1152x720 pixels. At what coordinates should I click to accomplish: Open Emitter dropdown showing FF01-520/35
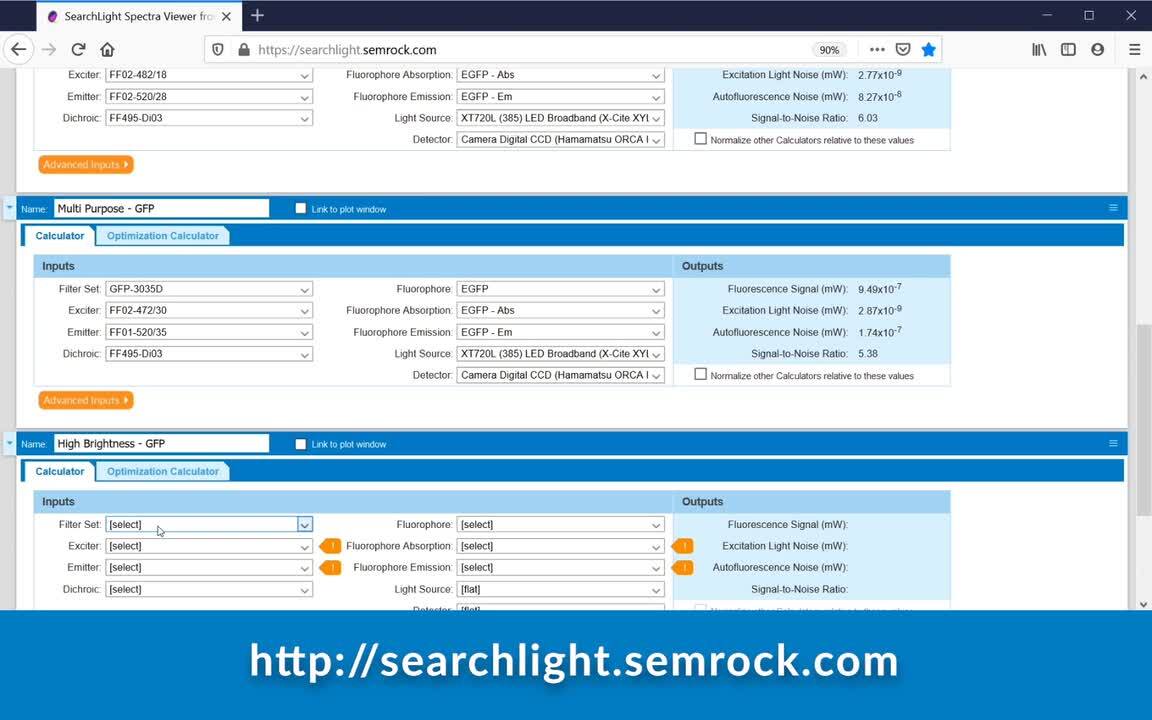click(209, 332)
